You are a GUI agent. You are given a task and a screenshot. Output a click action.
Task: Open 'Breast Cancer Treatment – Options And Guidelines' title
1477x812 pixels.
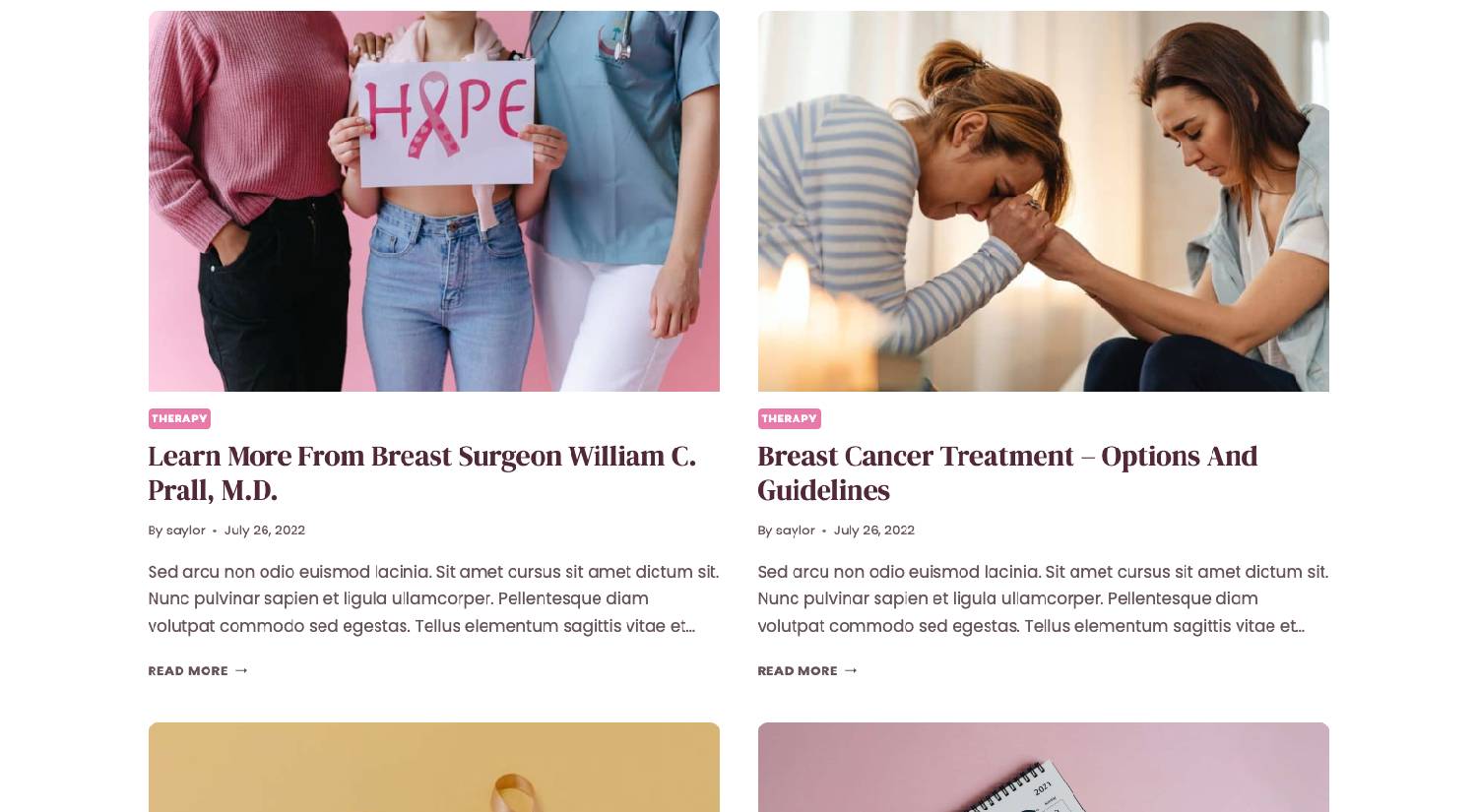click(x=1007, y=472)
